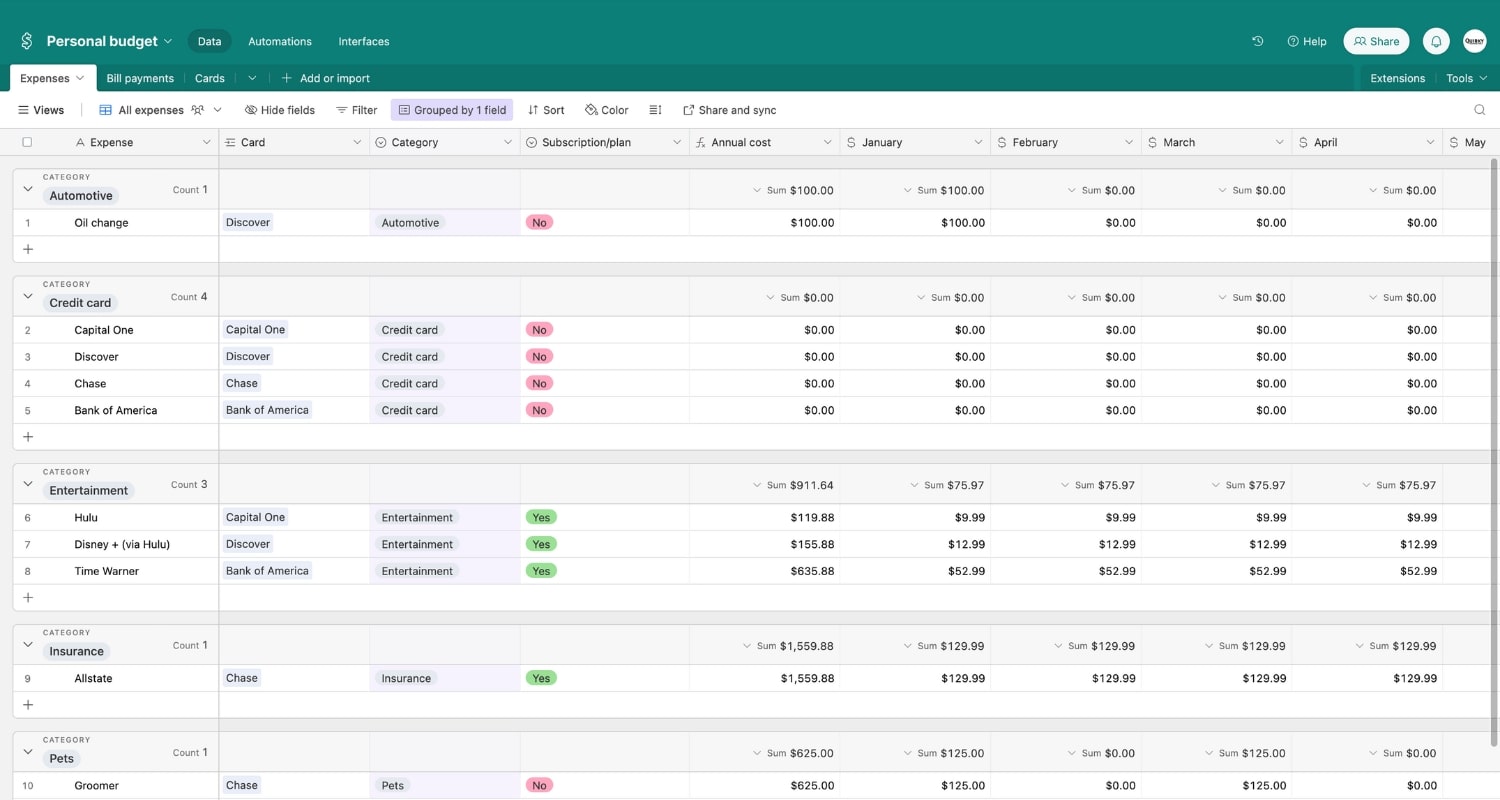Viewport: 1500px width, 800px height.
Task: Switch to the Automations tab
Action: (280, 41)
